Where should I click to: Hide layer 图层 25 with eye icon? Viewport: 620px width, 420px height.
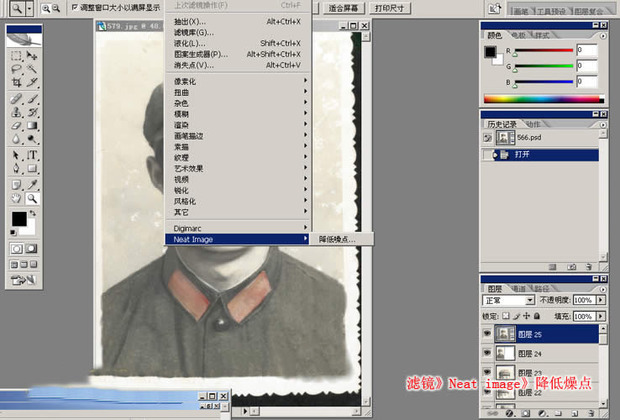point(487,335)
